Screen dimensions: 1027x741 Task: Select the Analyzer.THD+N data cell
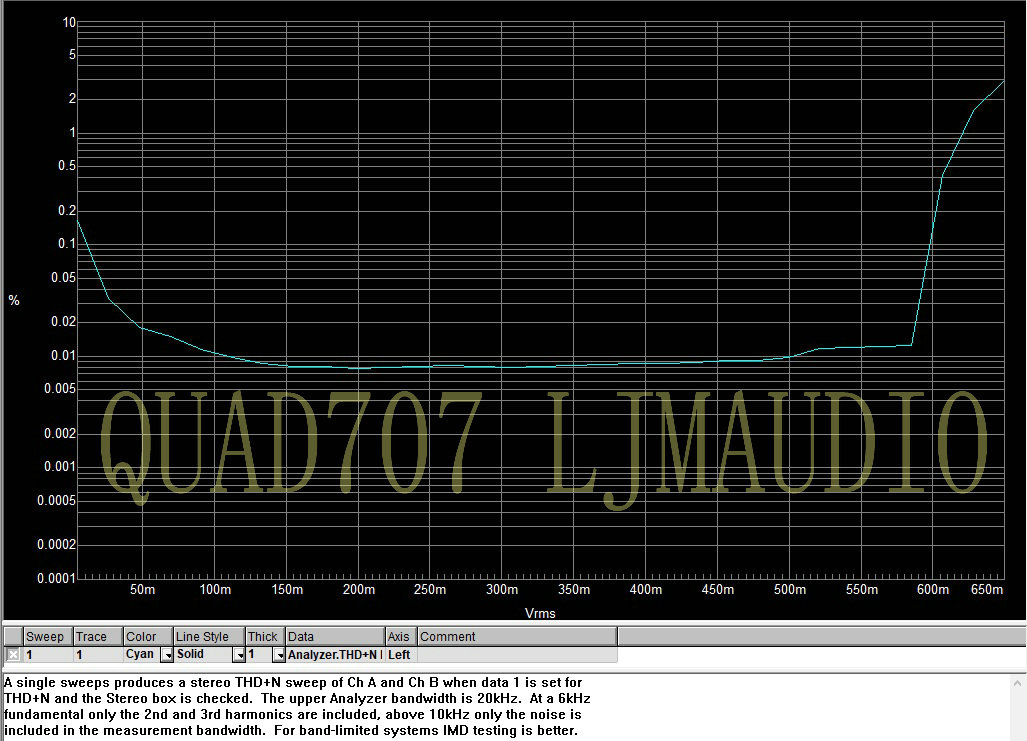(334, 655)
